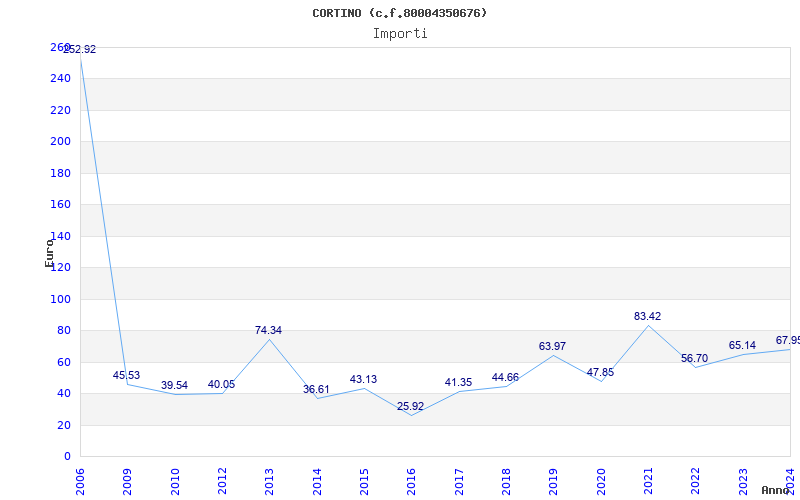
Task: Select the 2018 year tick label
Action: click(x=506, y=482)
